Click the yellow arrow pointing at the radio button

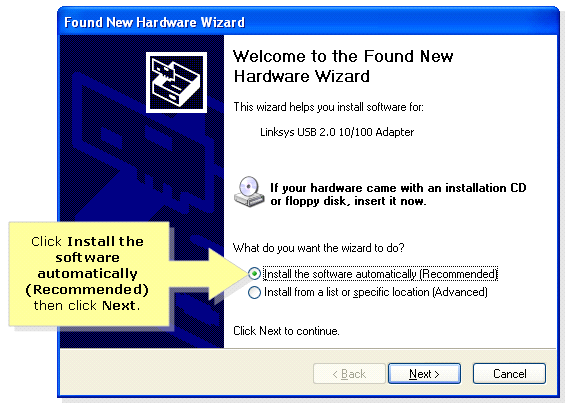[x=210, y=274]
